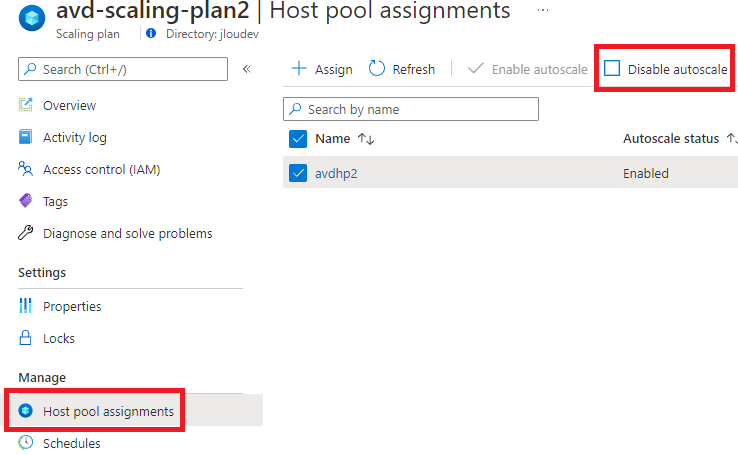738x455 pixels.
Task: Click the Schedules clock icon
Action: pos(25,443)
